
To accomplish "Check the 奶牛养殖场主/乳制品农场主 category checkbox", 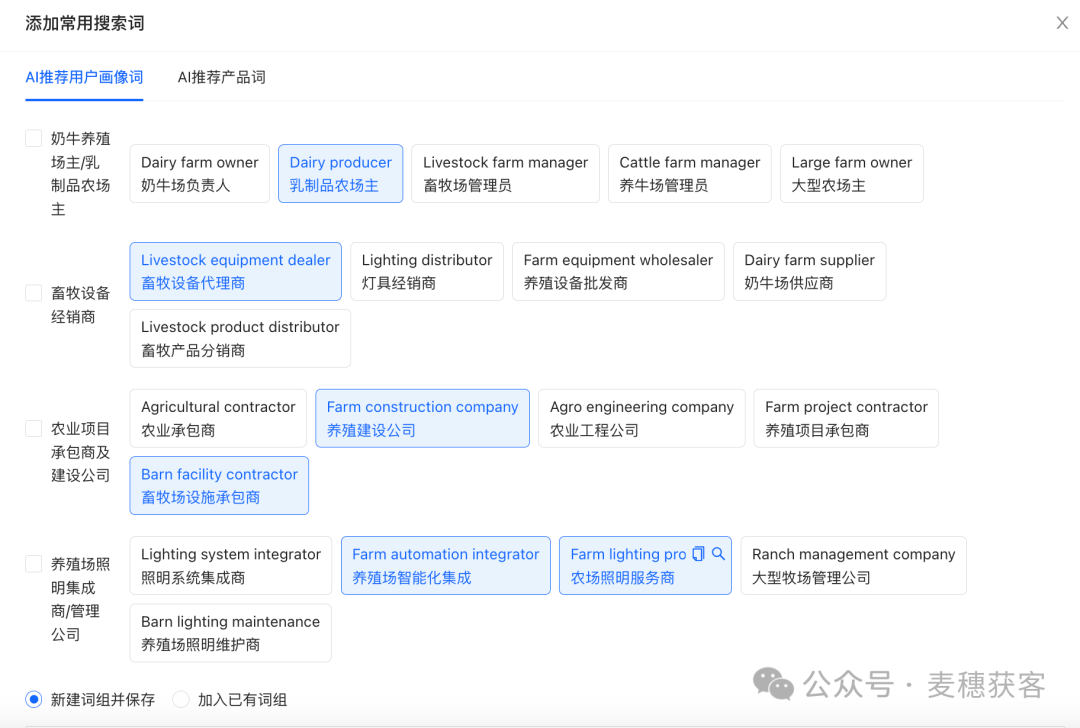I will point(33,138).
